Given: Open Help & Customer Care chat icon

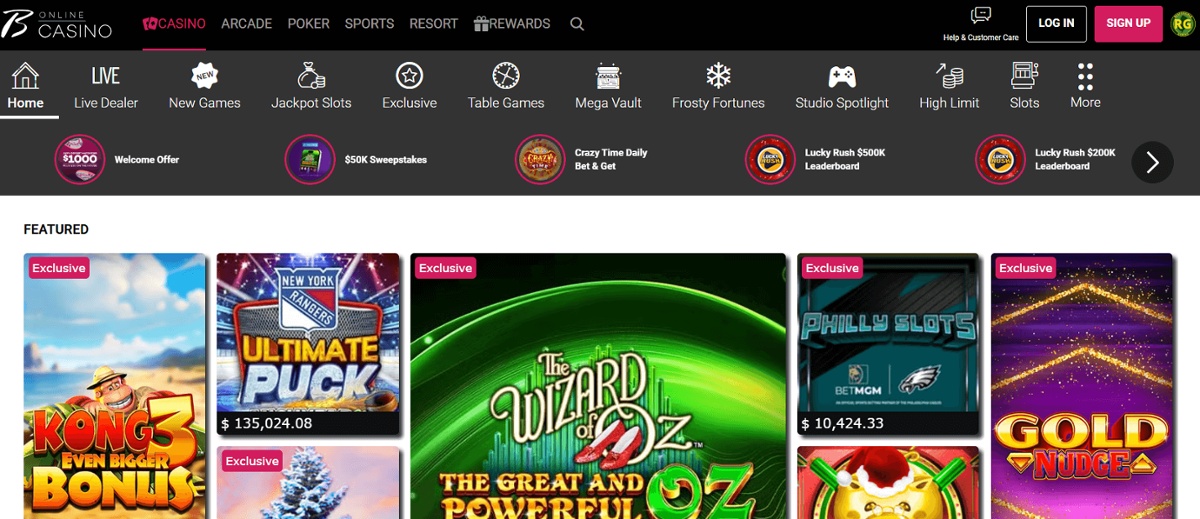Looking at the screenshot, I should tap(981, 15).
